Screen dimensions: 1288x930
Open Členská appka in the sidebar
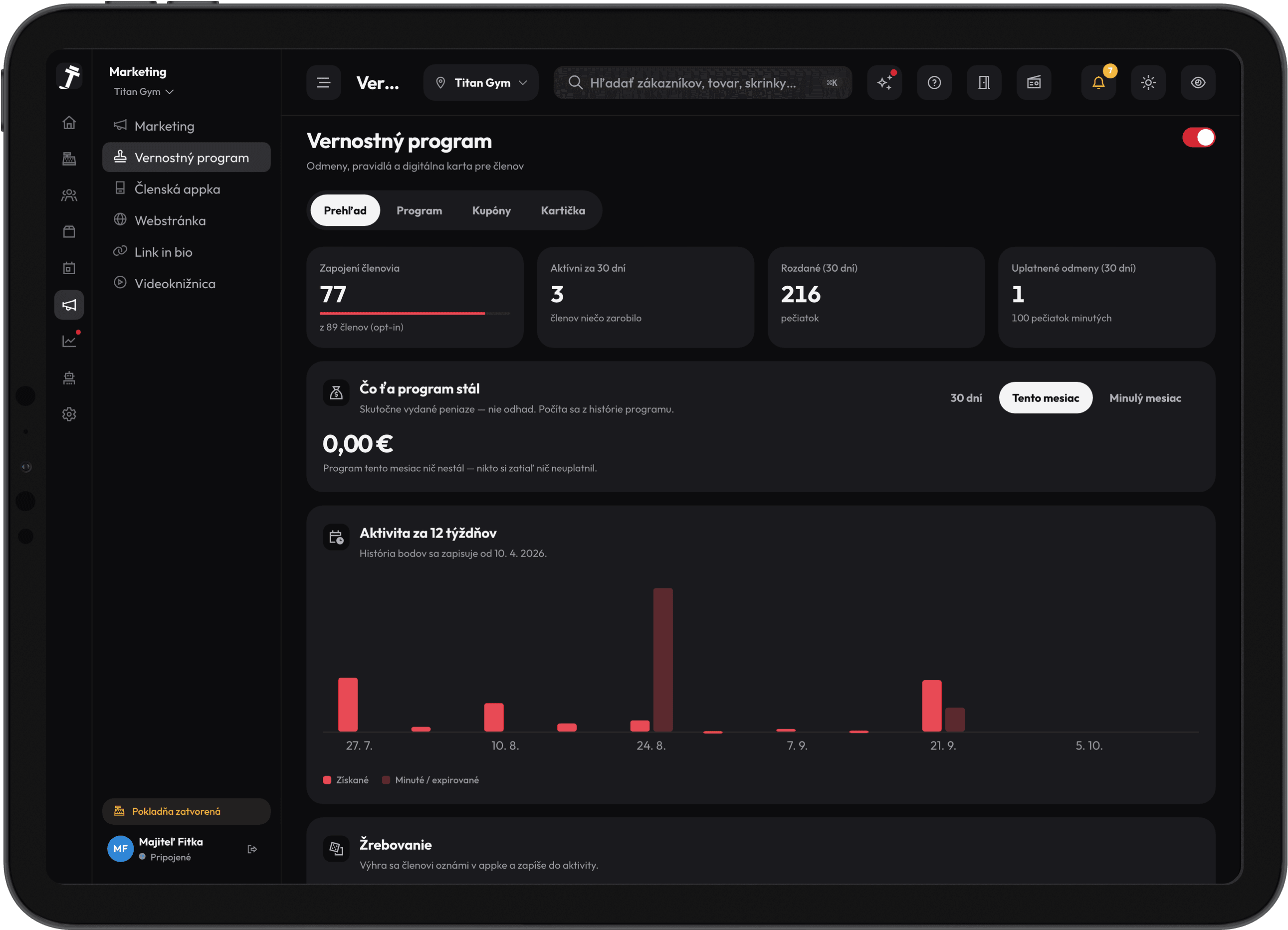tap(186, 189)
